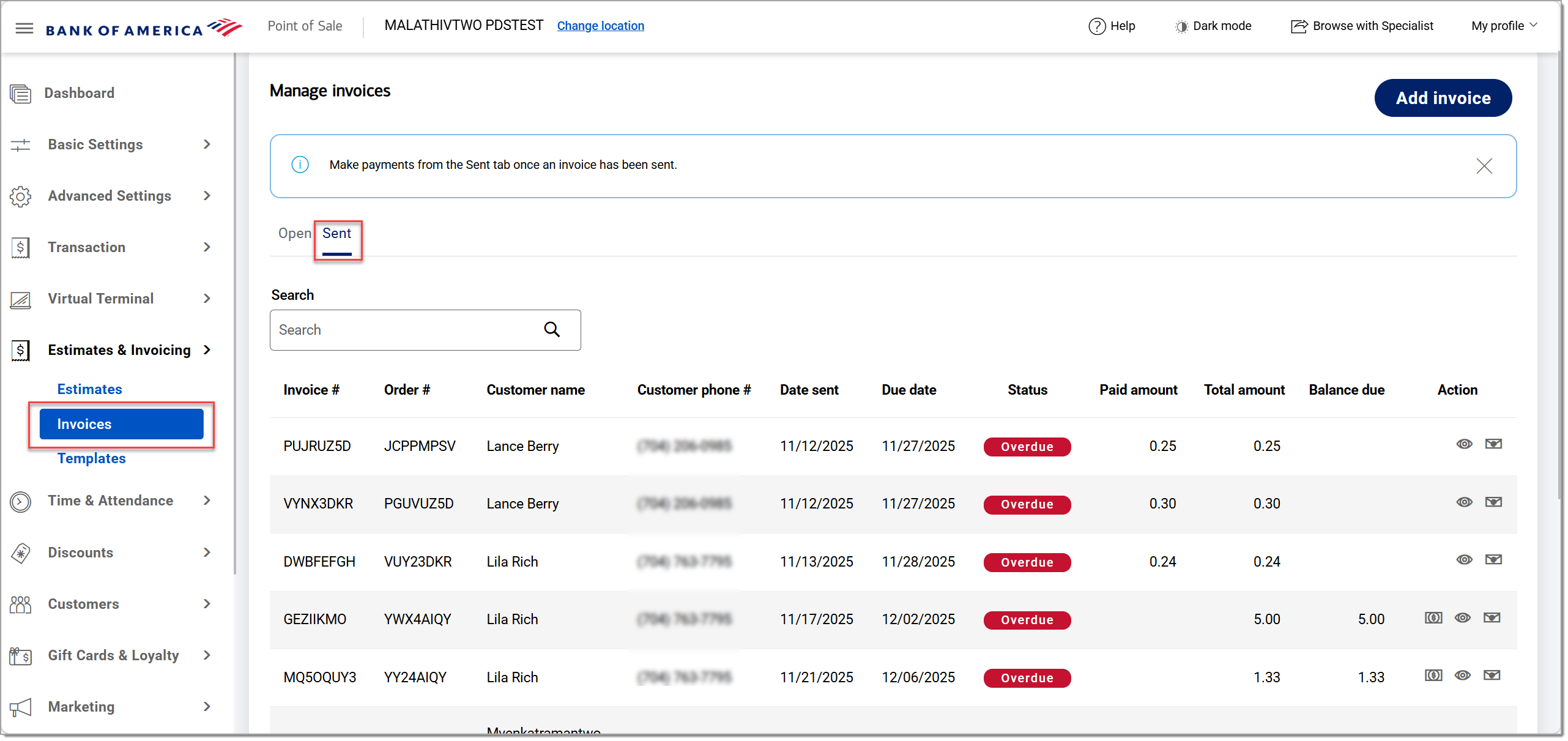View invoice VYNX3DKR with the eye icon

point(1464,502)
